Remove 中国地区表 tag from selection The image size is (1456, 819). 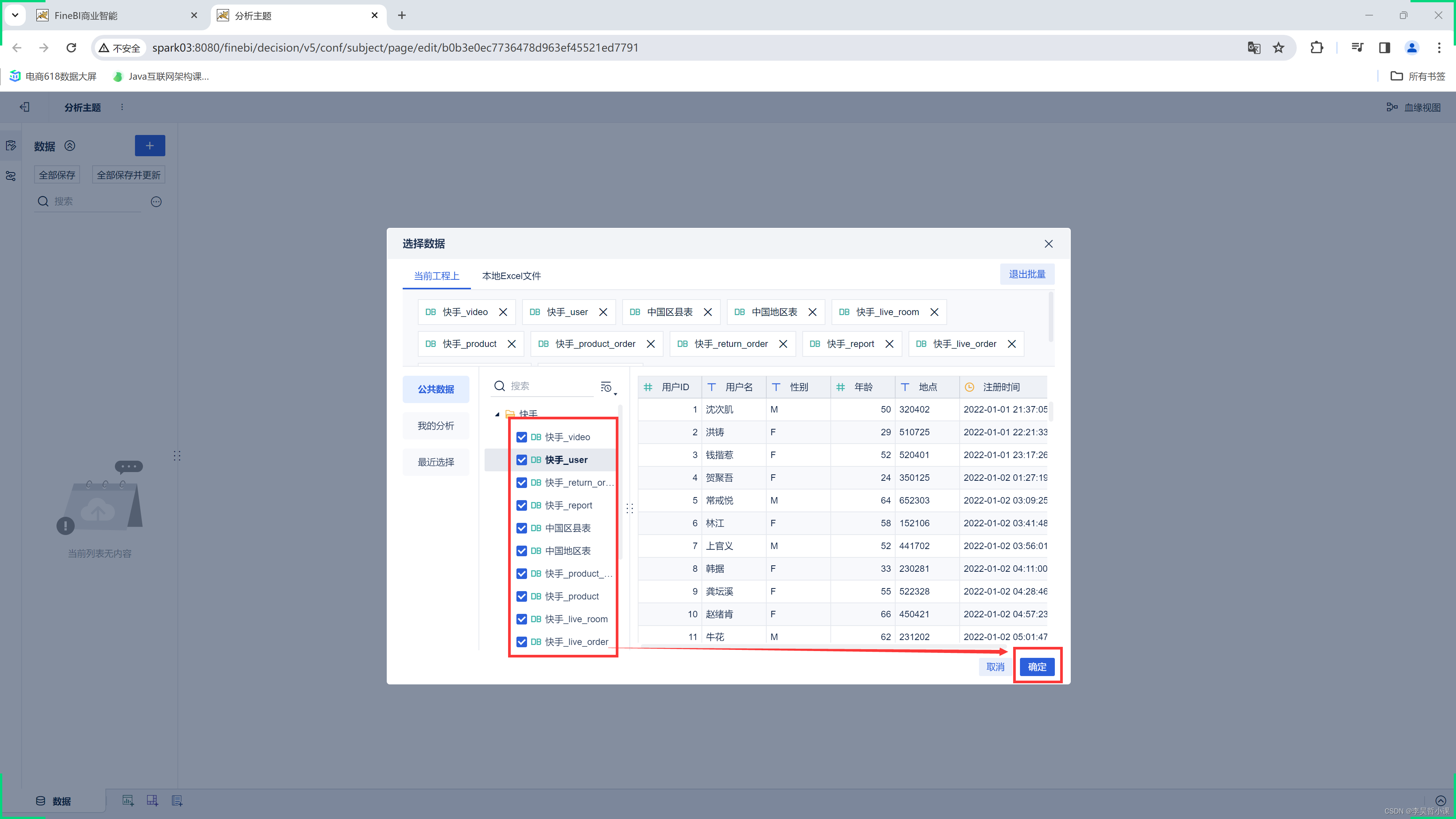click(812, 312)
